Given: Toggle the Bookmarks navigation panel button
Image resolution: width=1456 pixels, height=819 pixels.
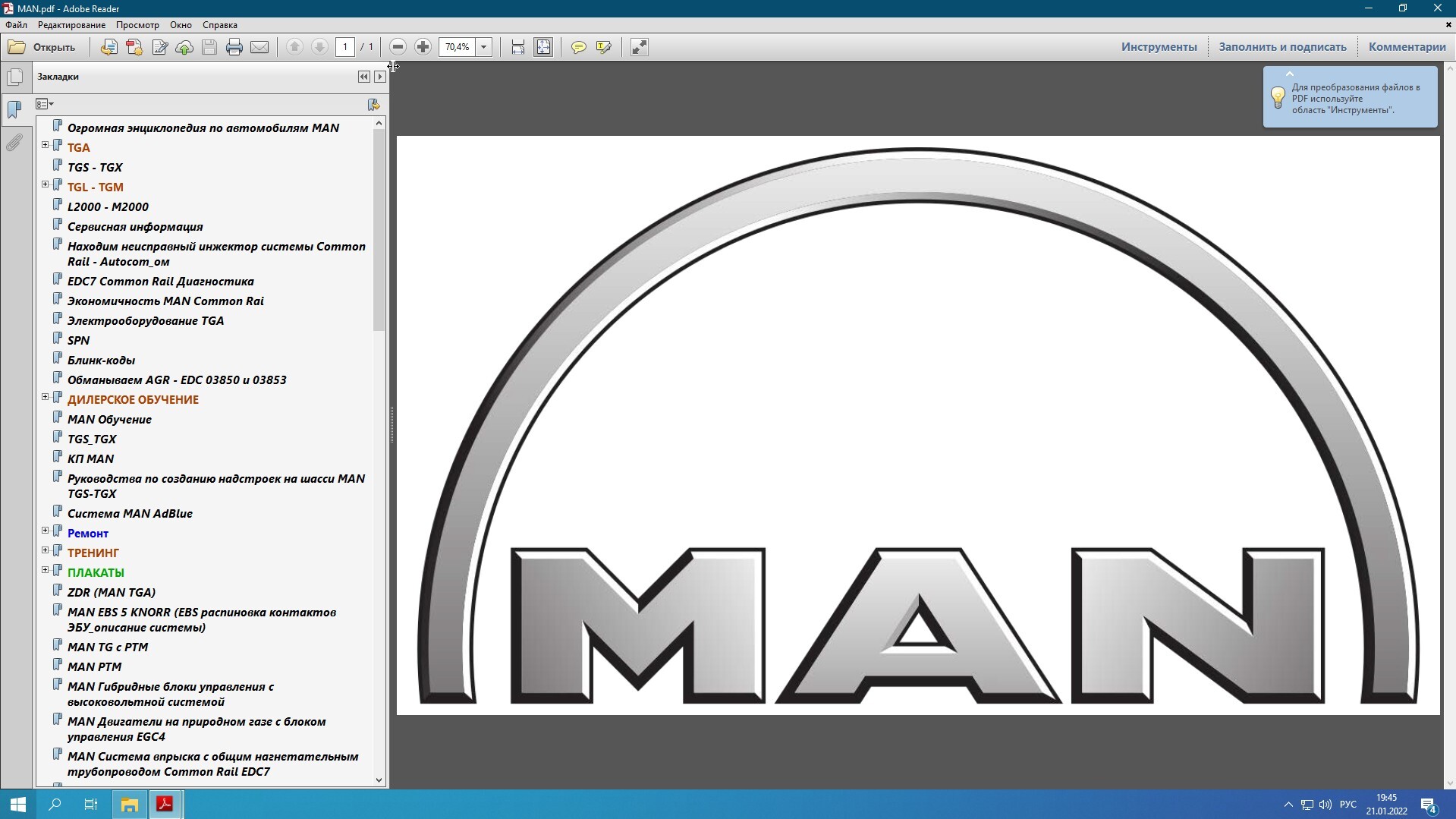Looking at the screenshot, I should 14,109.
